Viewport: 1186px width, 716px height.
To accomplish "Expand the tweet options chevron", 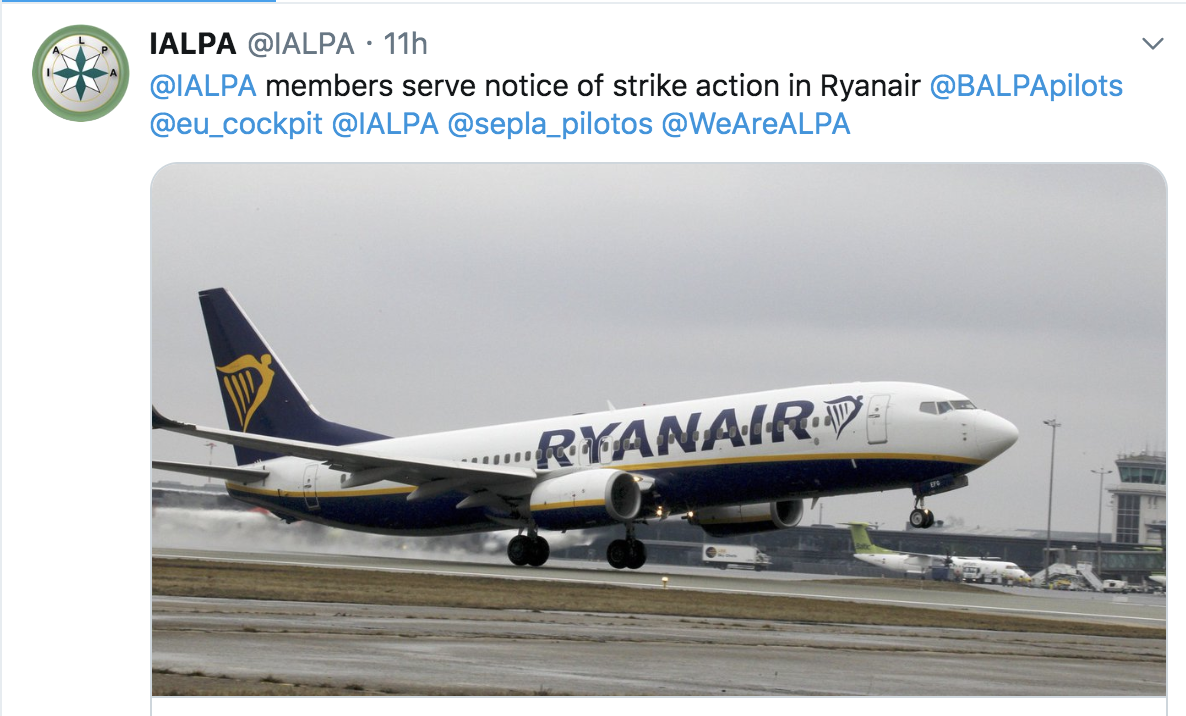I will coord(1153,44).
